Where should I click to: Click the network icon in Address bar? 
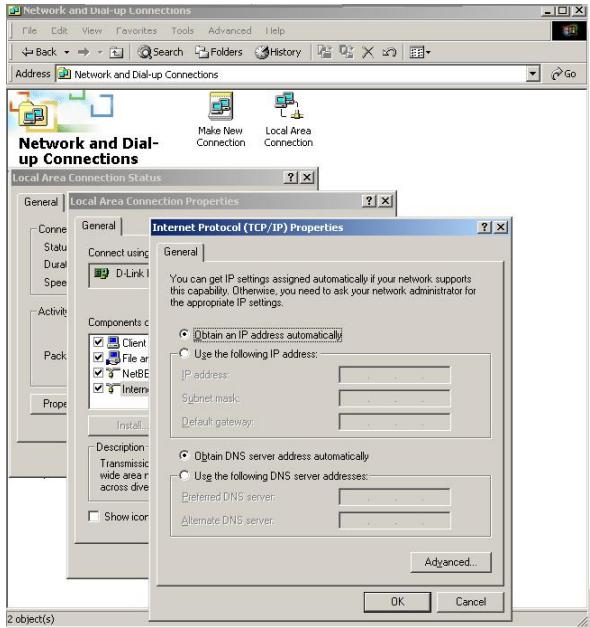(64, 74)
